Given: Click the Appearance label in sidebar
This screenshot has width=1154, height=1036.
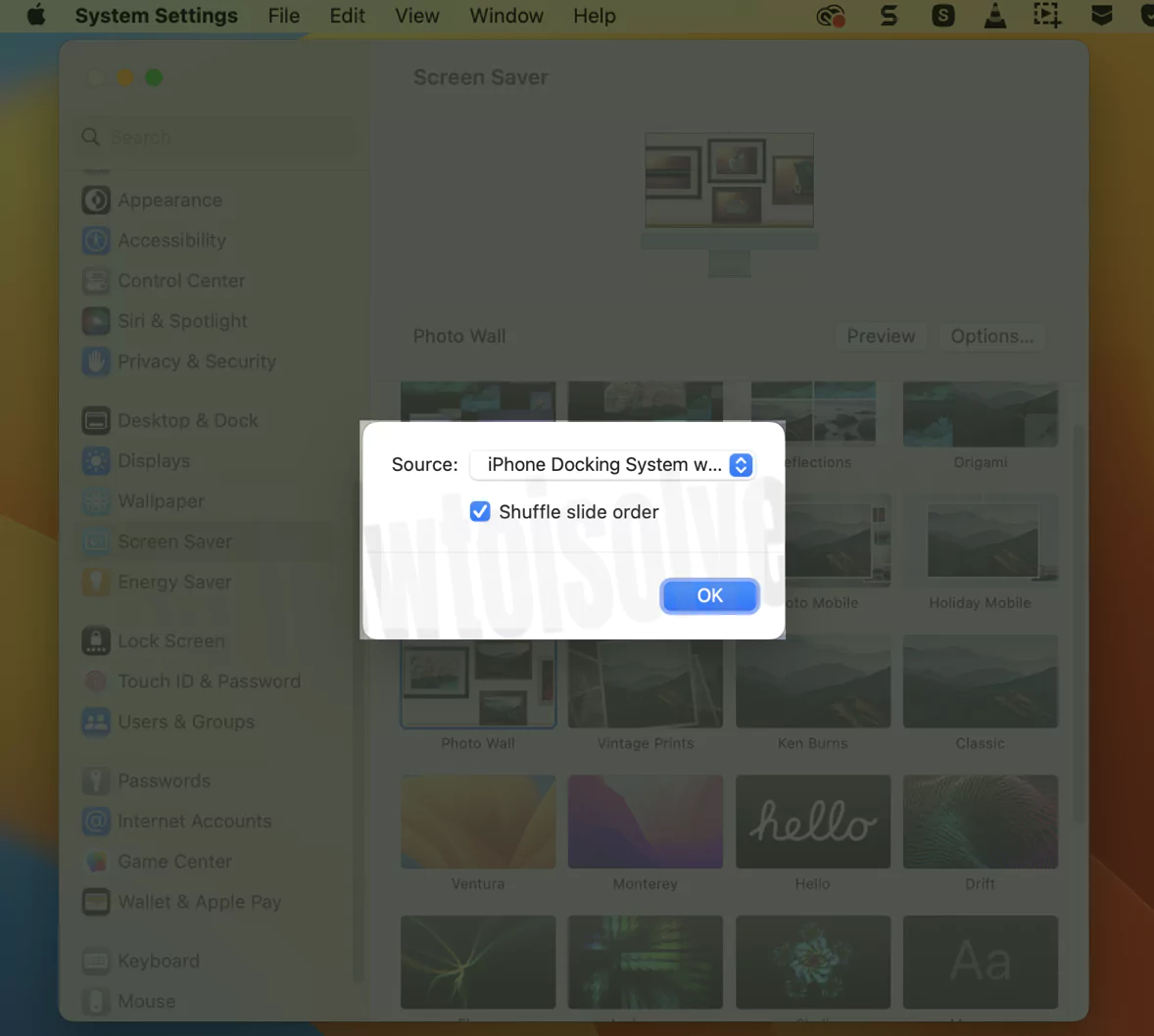Looking at the screenshot, I should (170, 200).
